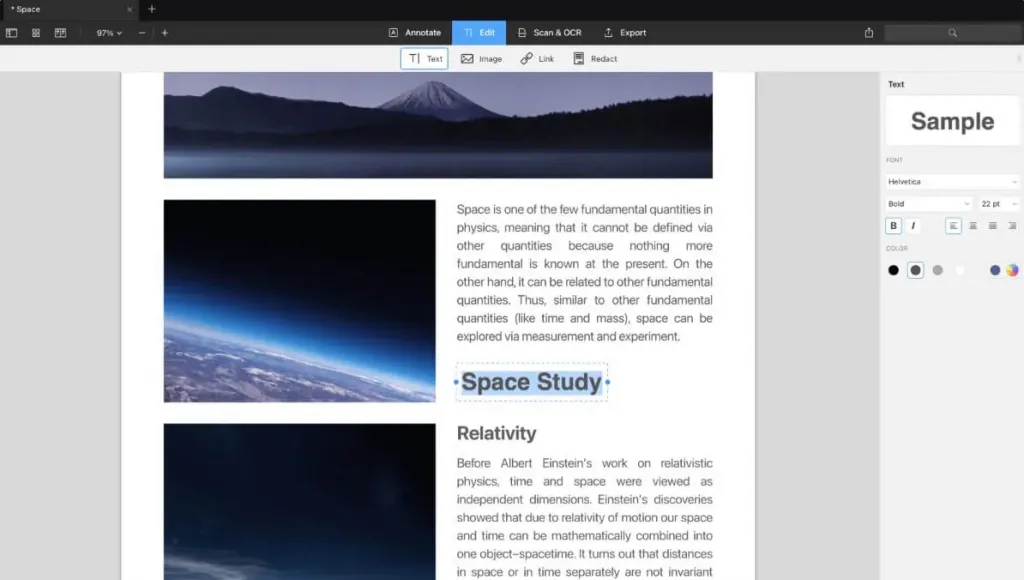Screen dimensions: 1024x580
Task: Open Scan & OCR mode
Action: pos(549,33)
